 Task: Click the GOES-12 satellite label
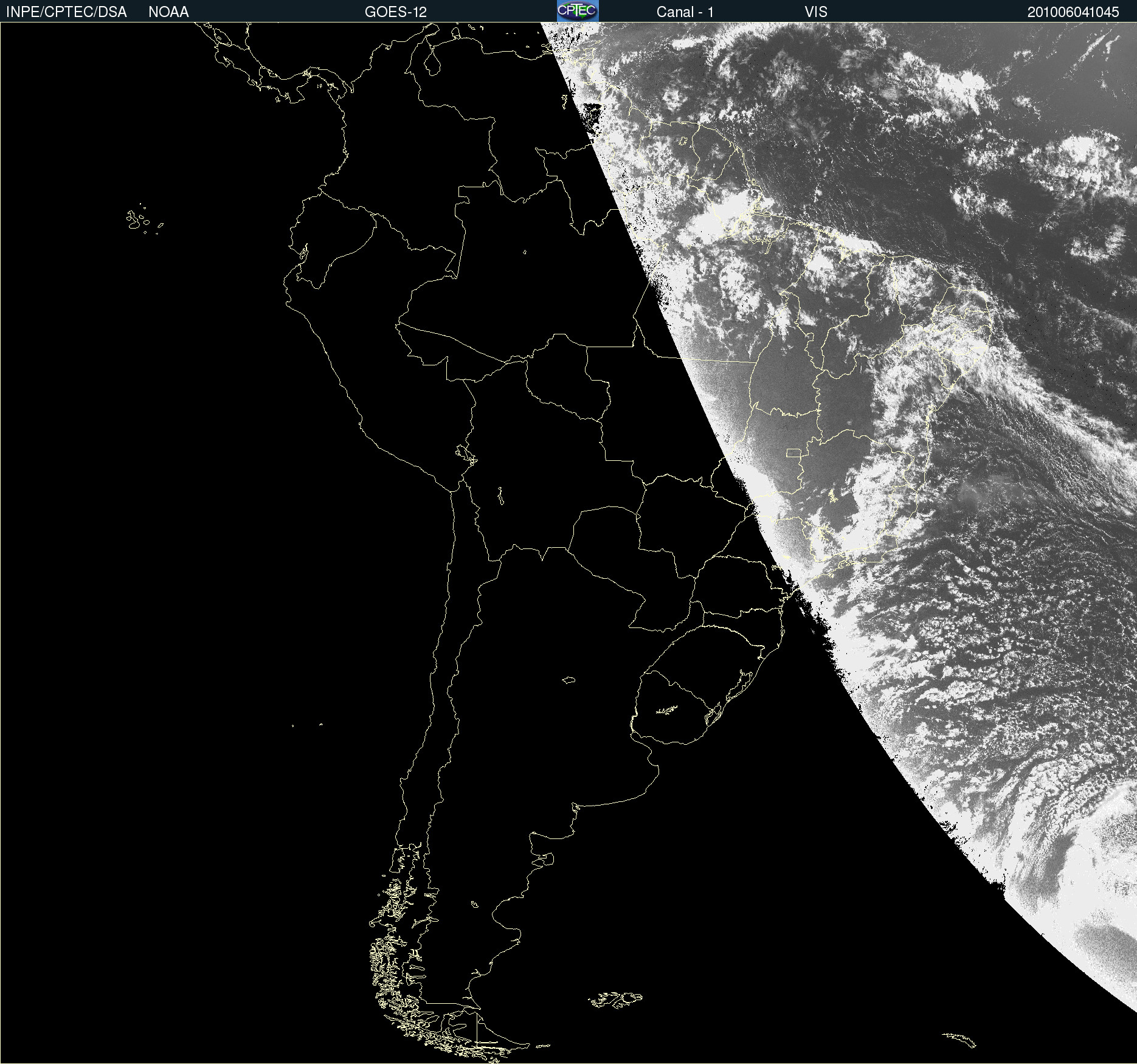[396, 12]
